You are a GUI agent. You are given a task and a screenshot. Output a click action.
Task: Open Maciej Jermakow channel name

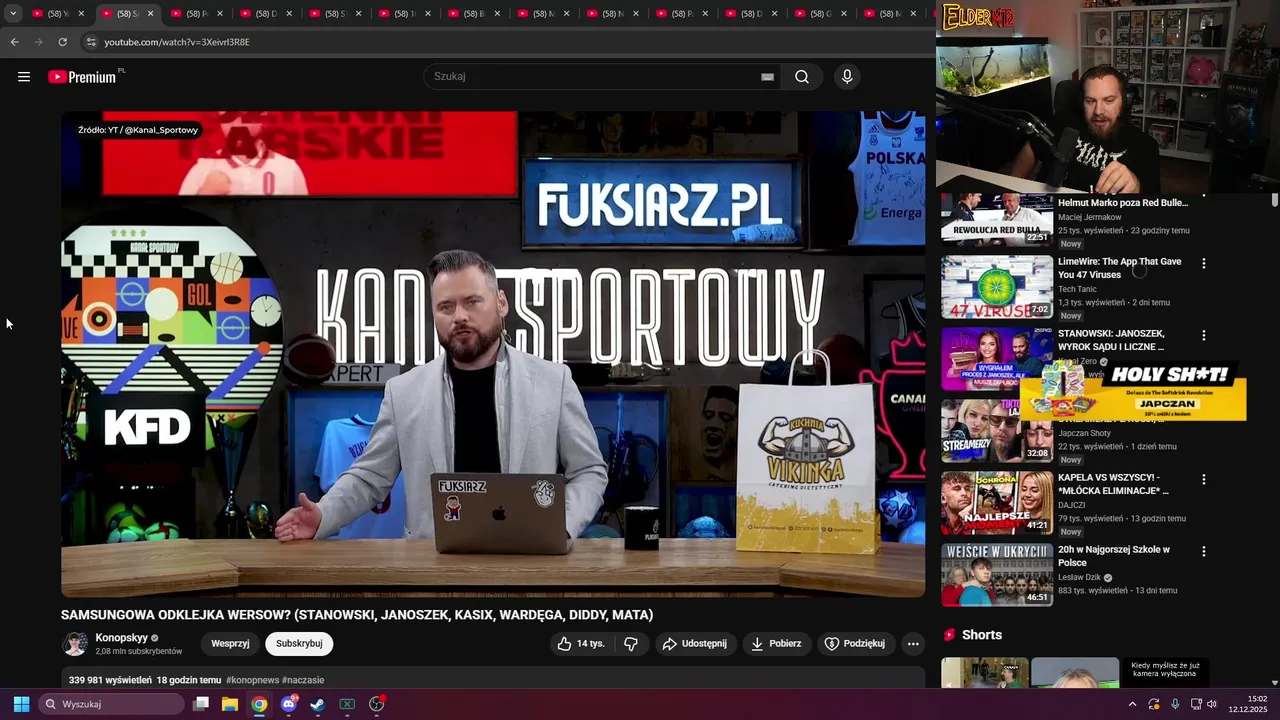pos(1090,217)
